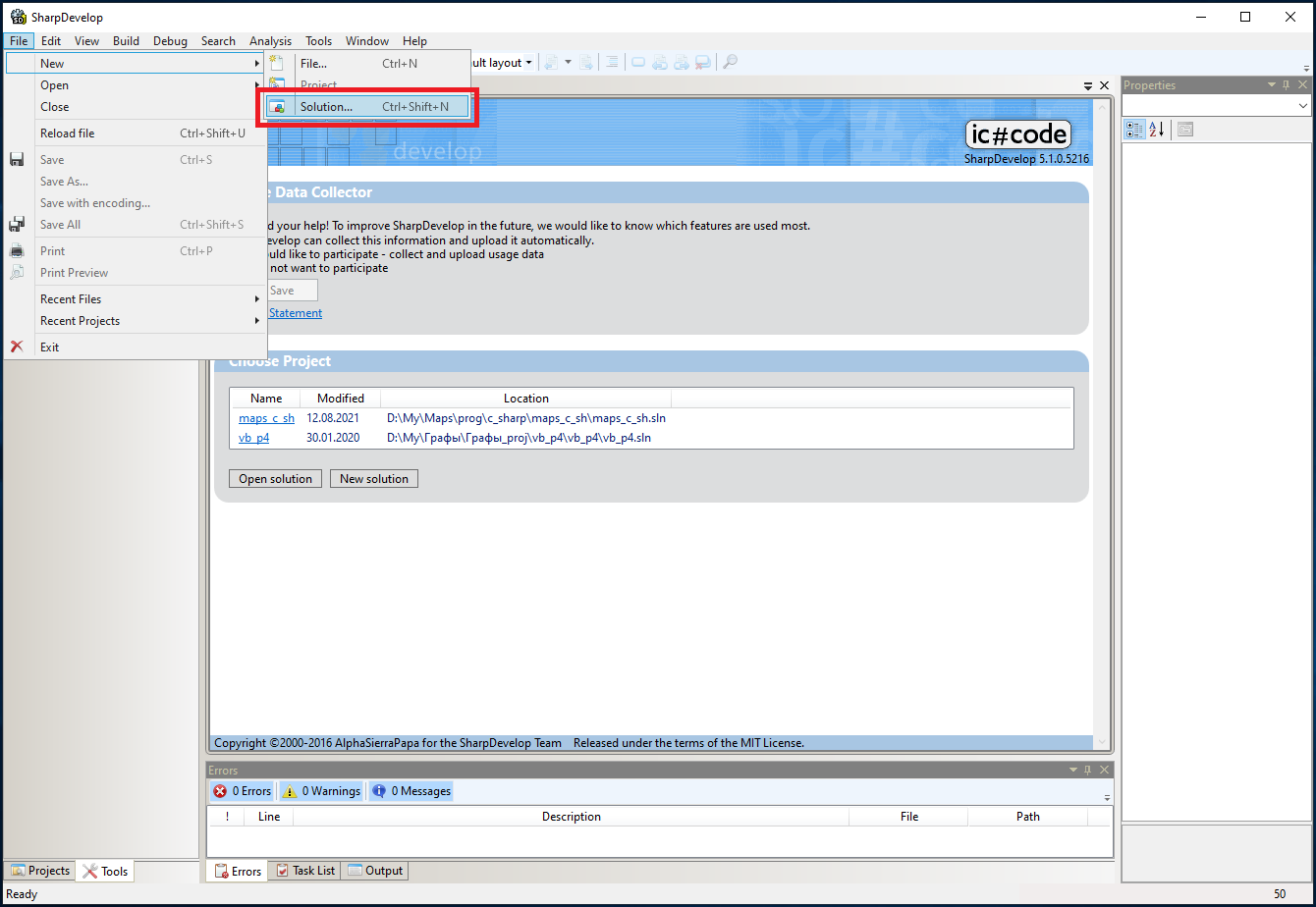The image size is (1316, 907).
Task: Close the start page document tab area
Action: (1104, 85)
